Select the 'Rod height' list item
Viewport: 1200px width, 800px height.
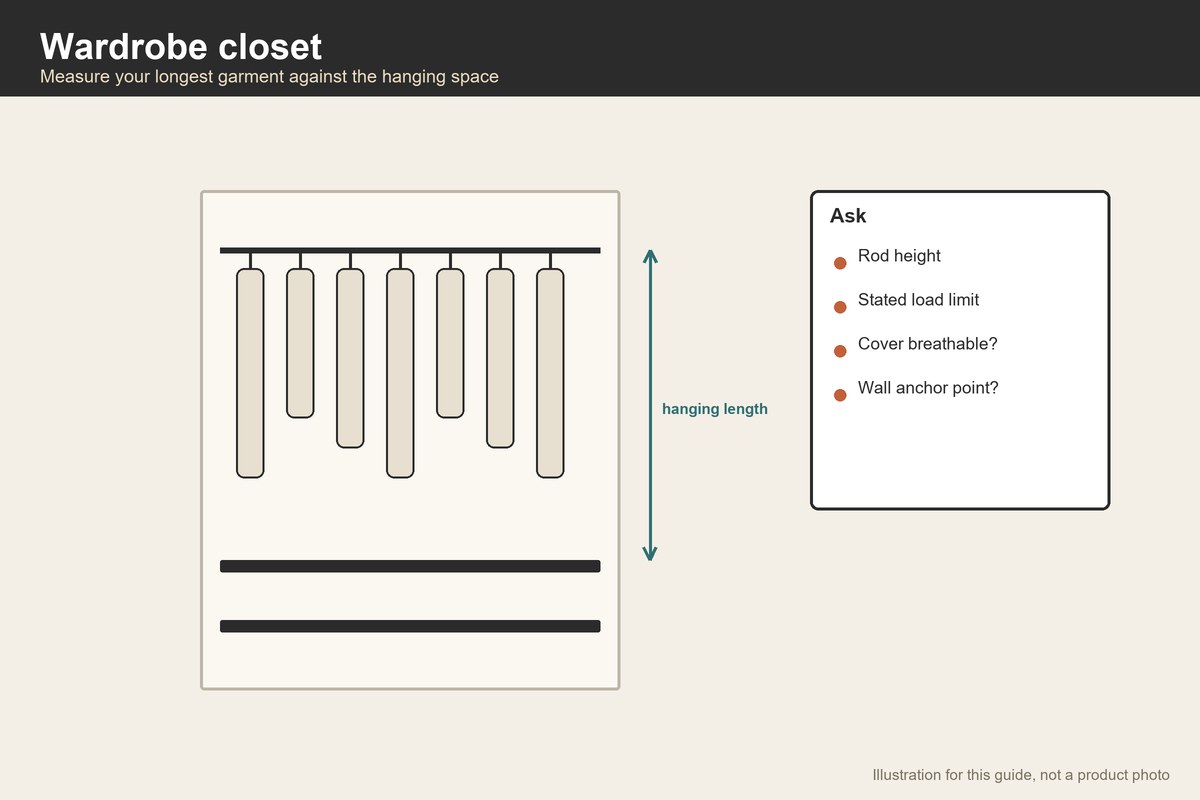(899, 256)
